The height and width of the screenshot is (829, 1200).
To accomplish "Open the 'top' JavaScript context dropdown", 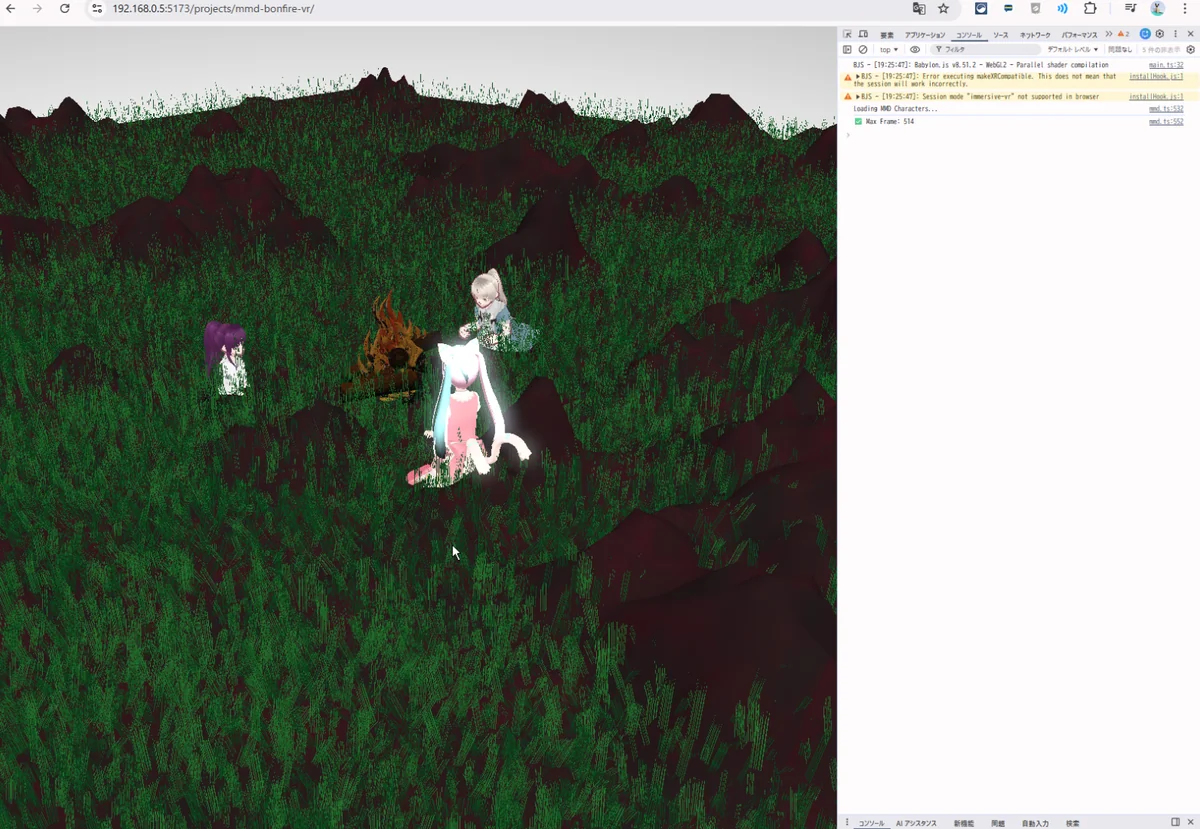I will pos(889,49).
